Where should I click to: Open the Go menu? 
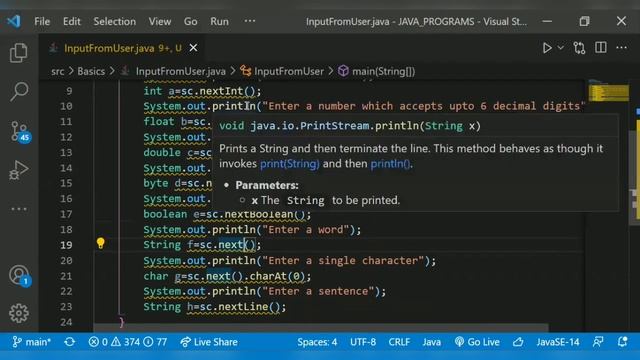pos(190,21)
